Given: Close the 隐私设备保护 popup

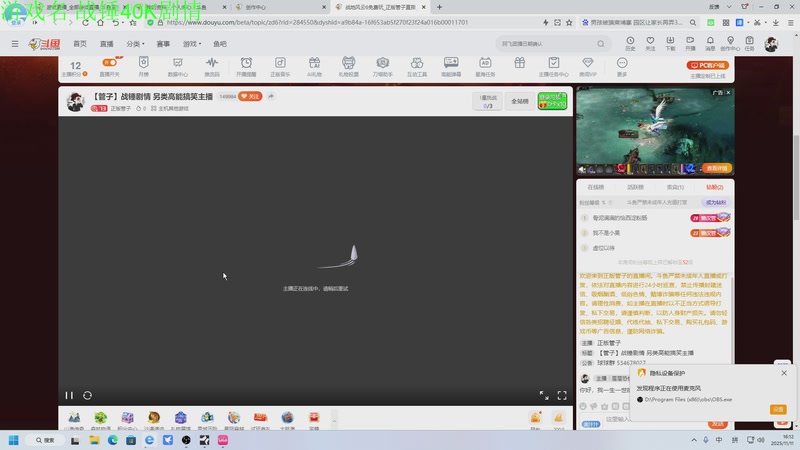Looking at the screenshot, I should click(784, 373).
